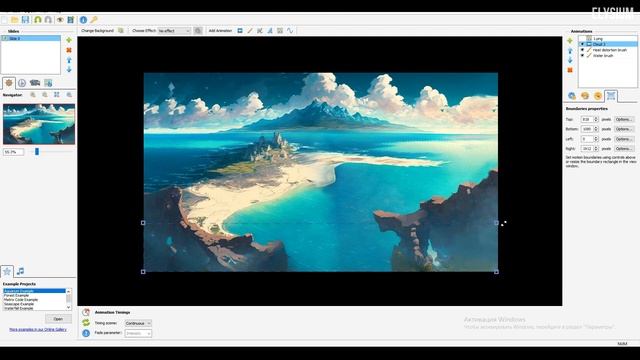The width and height of the screenshot is (640, 360).
Task: Click the green undo arrow icon
Action: click(x=38, y=20)
